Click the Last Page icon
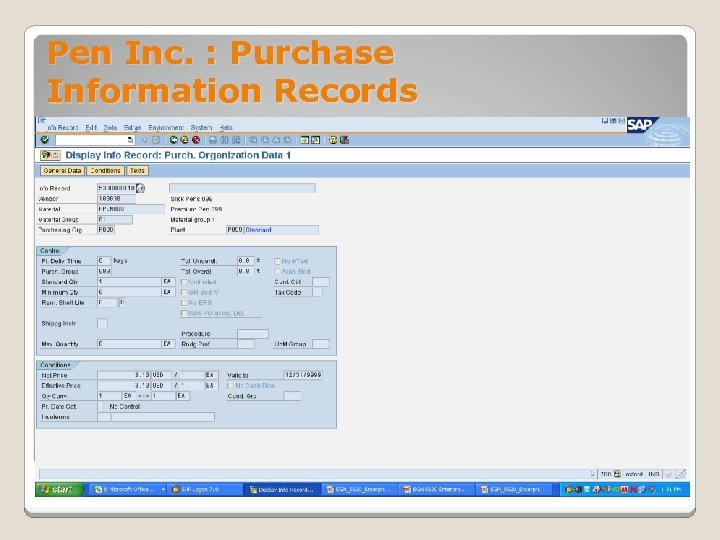 point(287,140)
